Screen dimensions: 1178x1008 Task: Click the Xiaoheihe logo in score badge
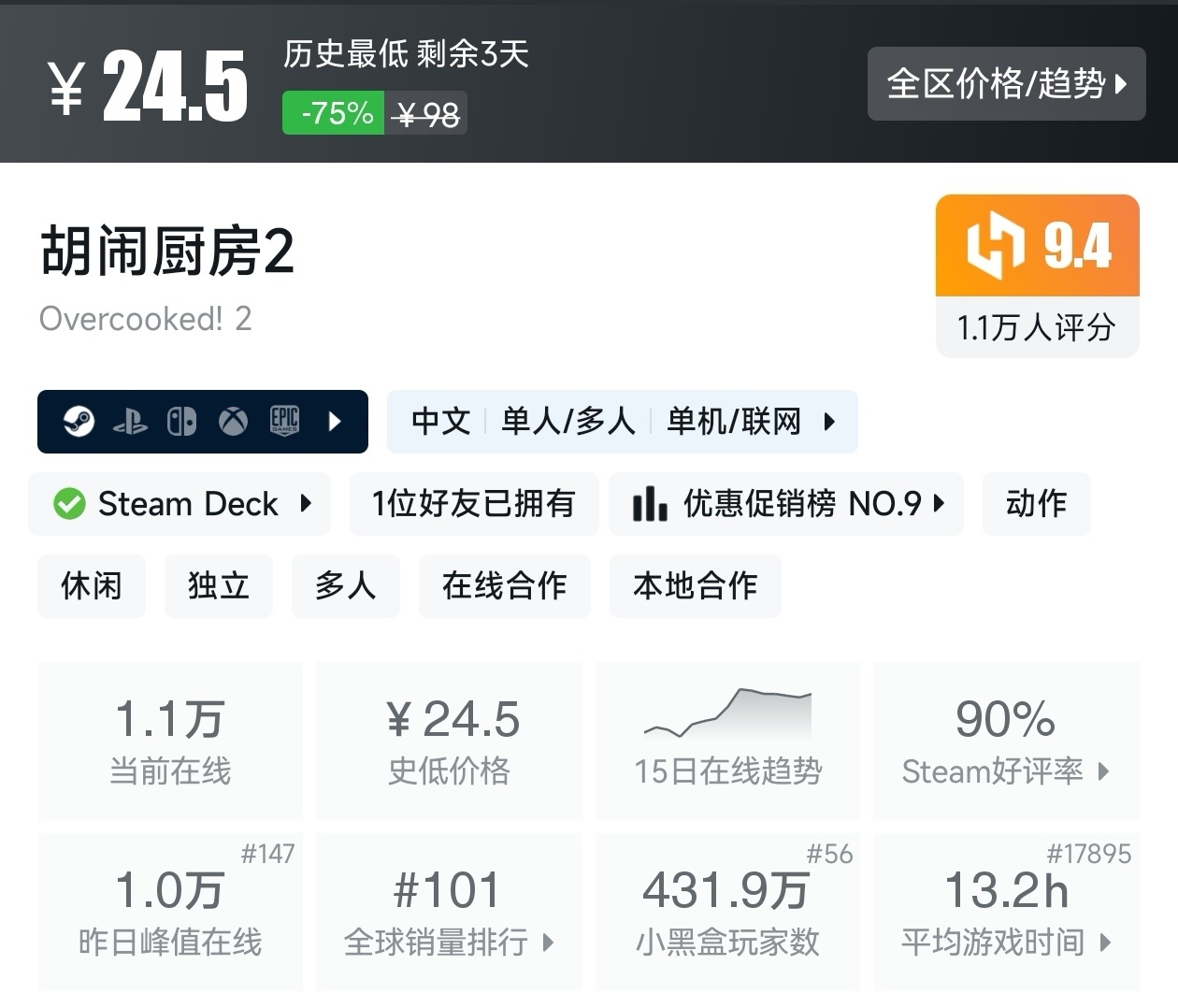pyautogui.click(x=996, y=245)
